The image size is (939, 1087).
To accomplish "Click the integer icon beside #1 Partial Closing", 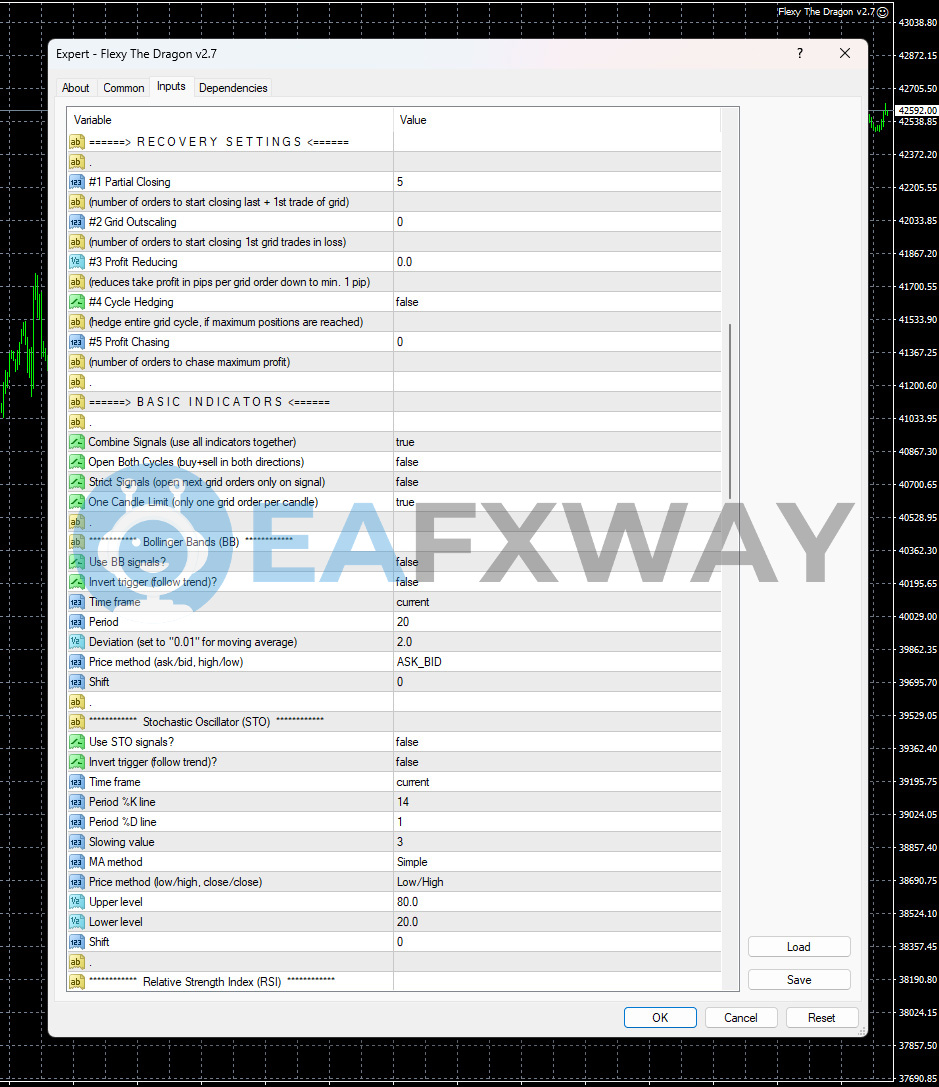I will 76,182.
